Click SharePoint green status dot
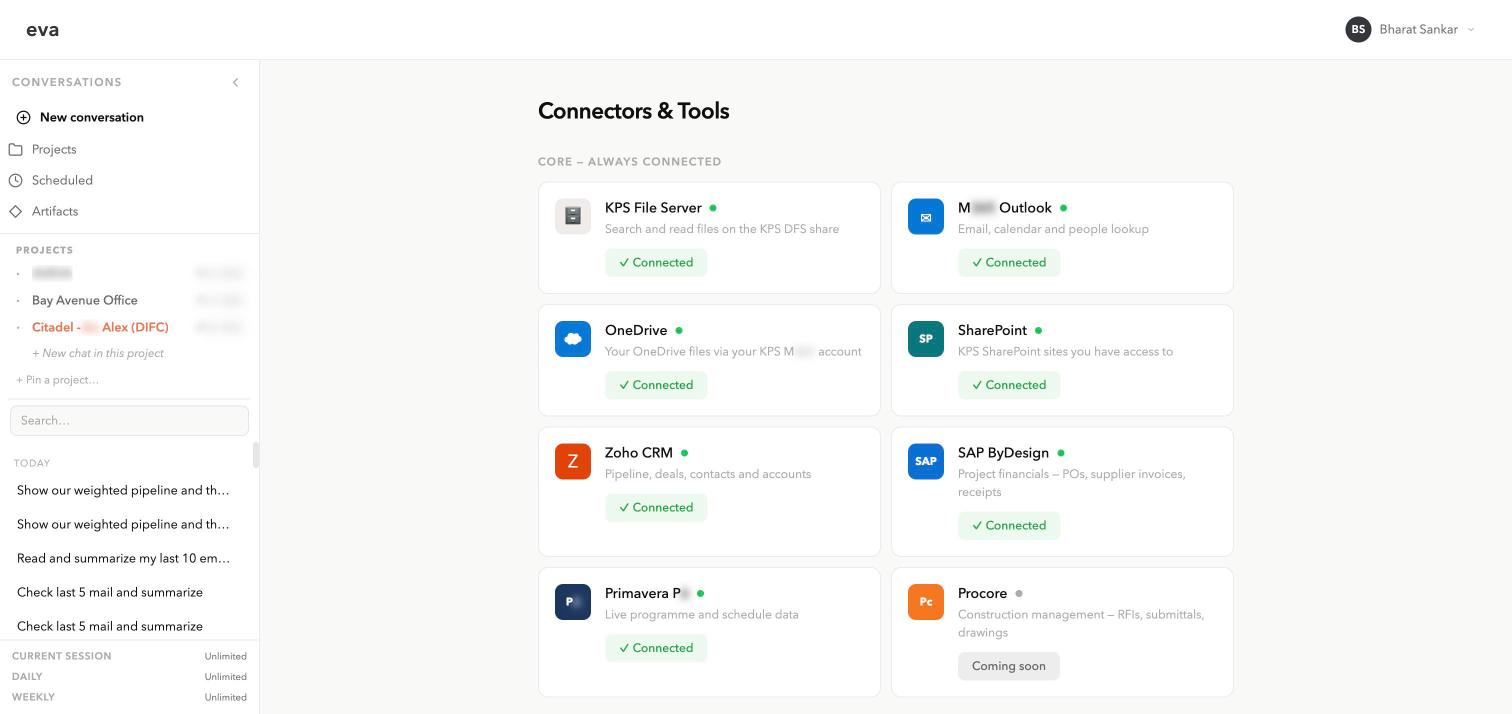Viewport: 1512px width, 714px height. tap(1038, 330)
